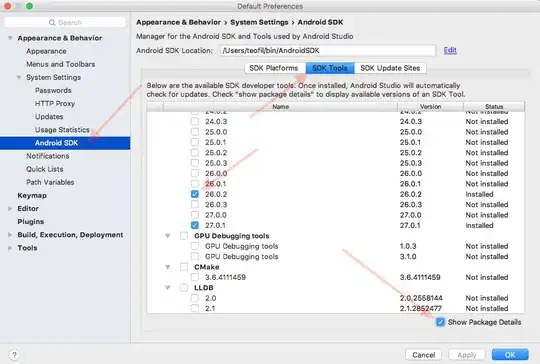The image size is (540, 364).
Task: Click the Cancel button
Action: tap(424, 355)
